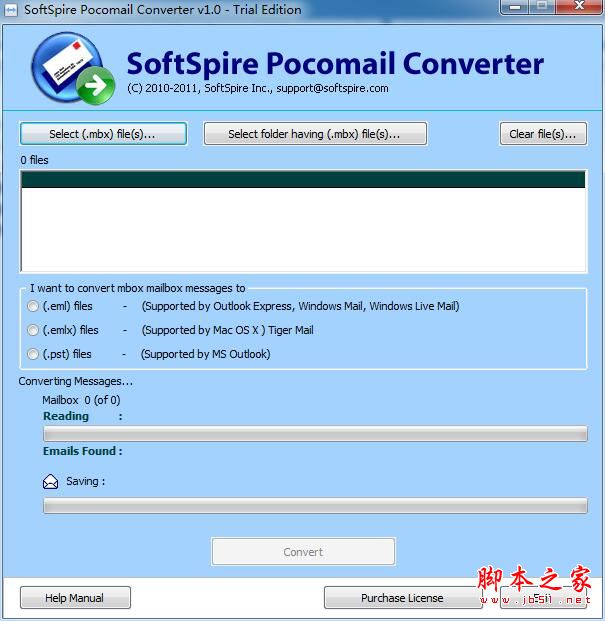Click the Saving progress bar
Screen dimensions: 605x621
tap(314, 506)
